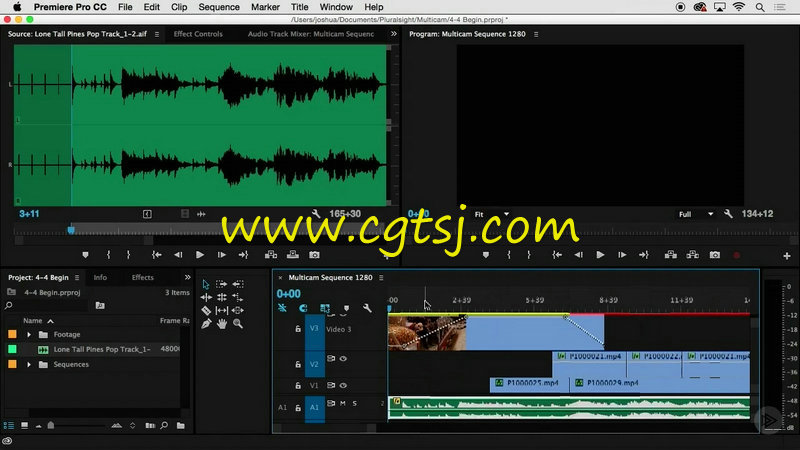
Task: Click Extract button in Program monitor
Action: tap(692, 255)
